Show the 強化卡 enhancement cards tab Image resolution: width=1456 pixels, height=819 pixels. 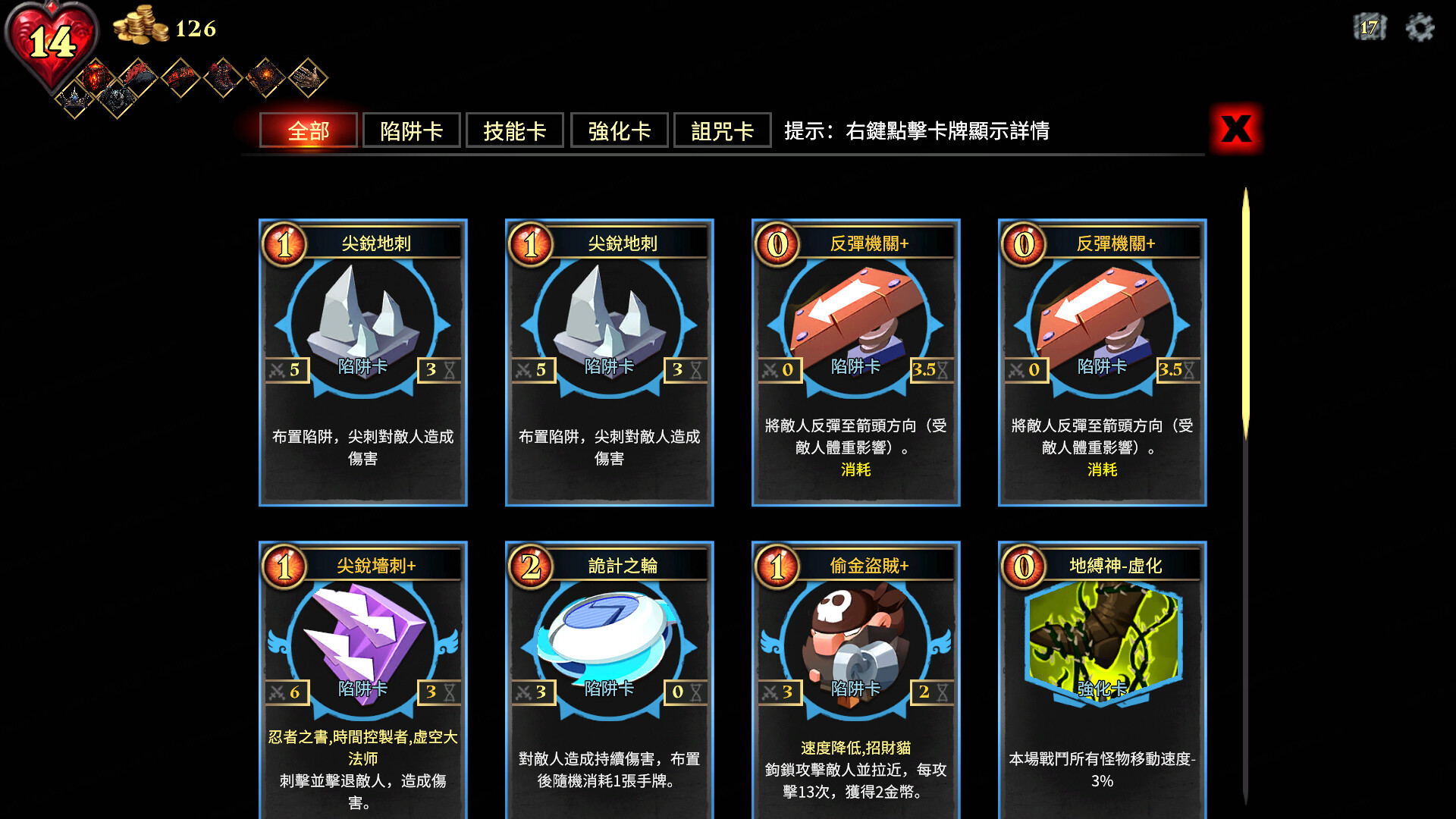(x=620, y=130)
